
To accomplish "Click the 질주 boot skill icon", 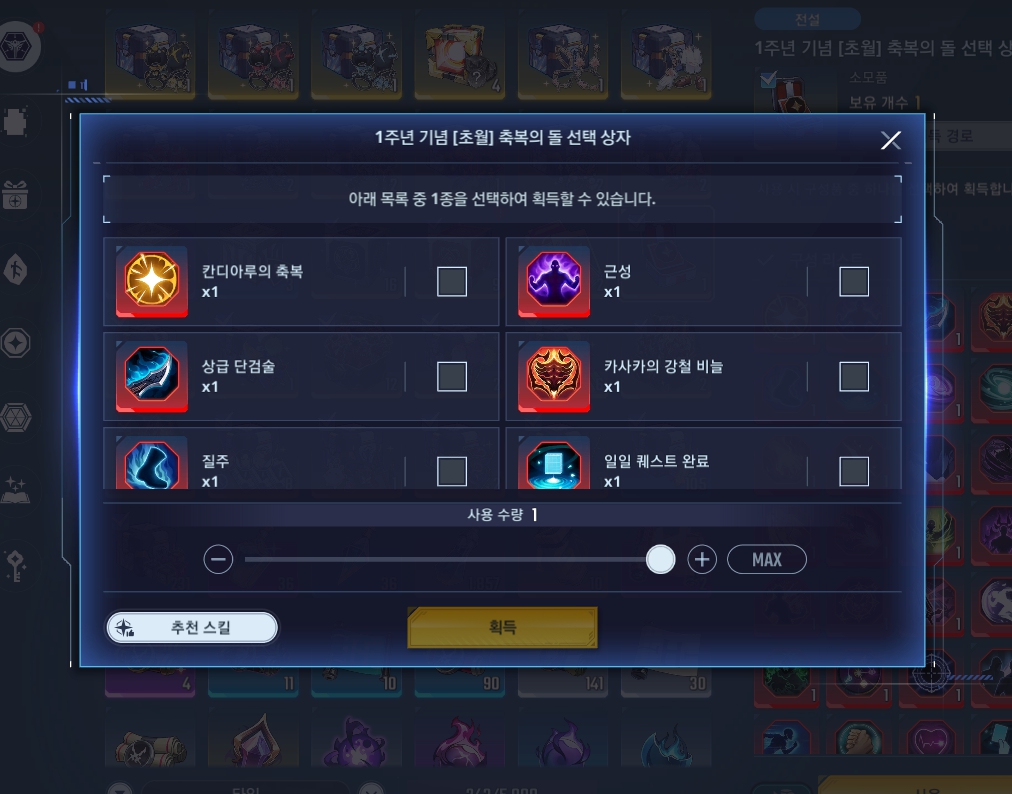I will click(x=152, y=463).
